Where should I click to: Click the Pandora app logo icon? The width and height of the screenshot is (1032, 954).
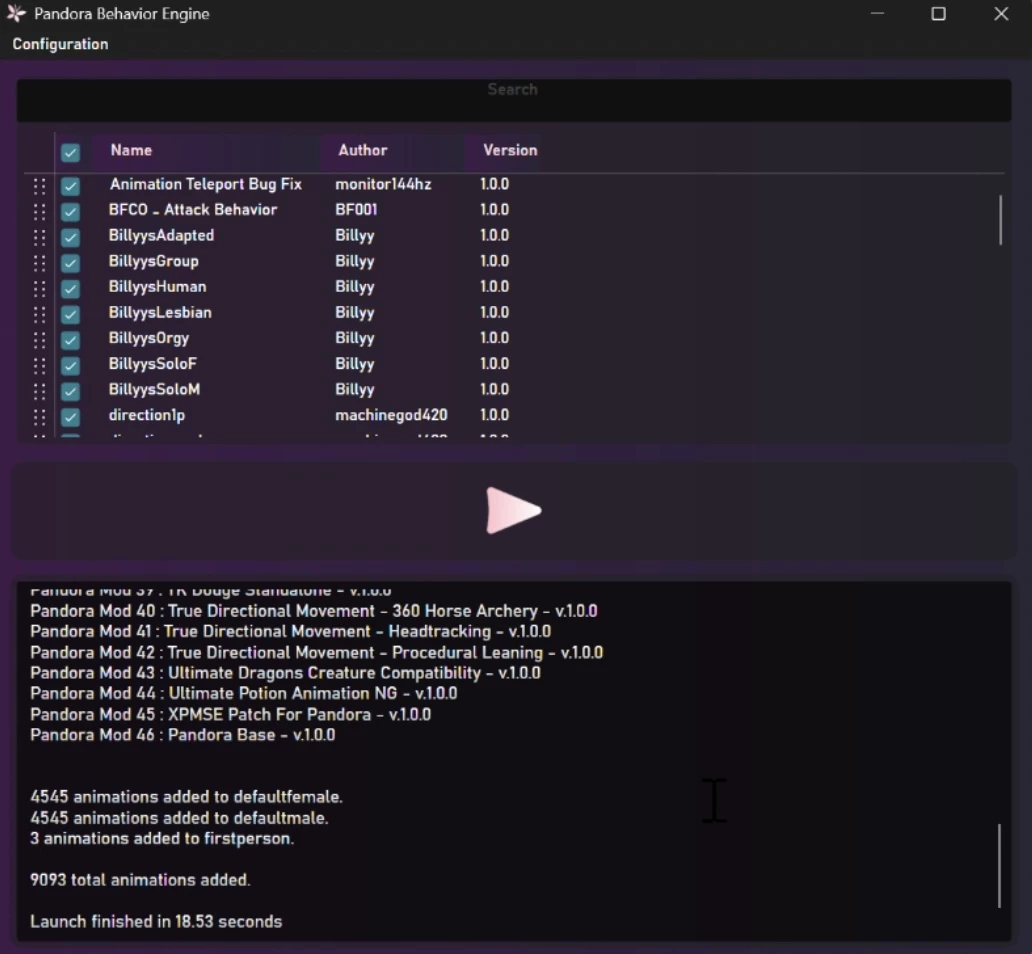tap(16, 14)
